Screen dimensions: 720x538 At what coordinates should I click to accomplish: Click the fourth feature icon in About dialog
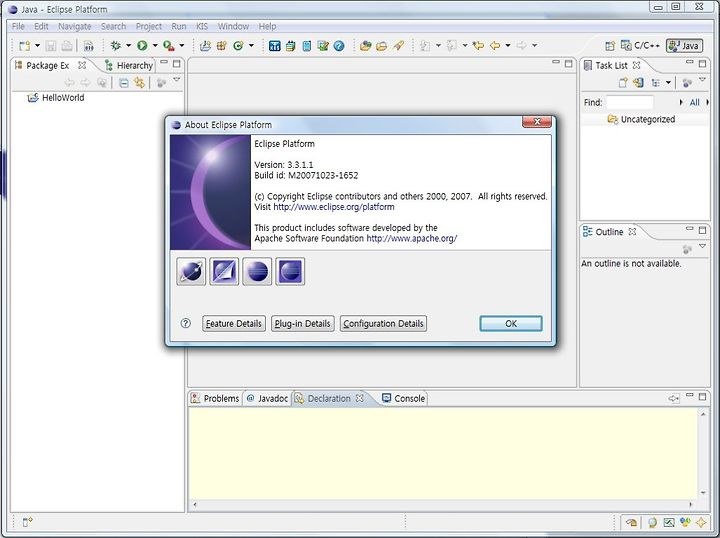coord(290,271)
